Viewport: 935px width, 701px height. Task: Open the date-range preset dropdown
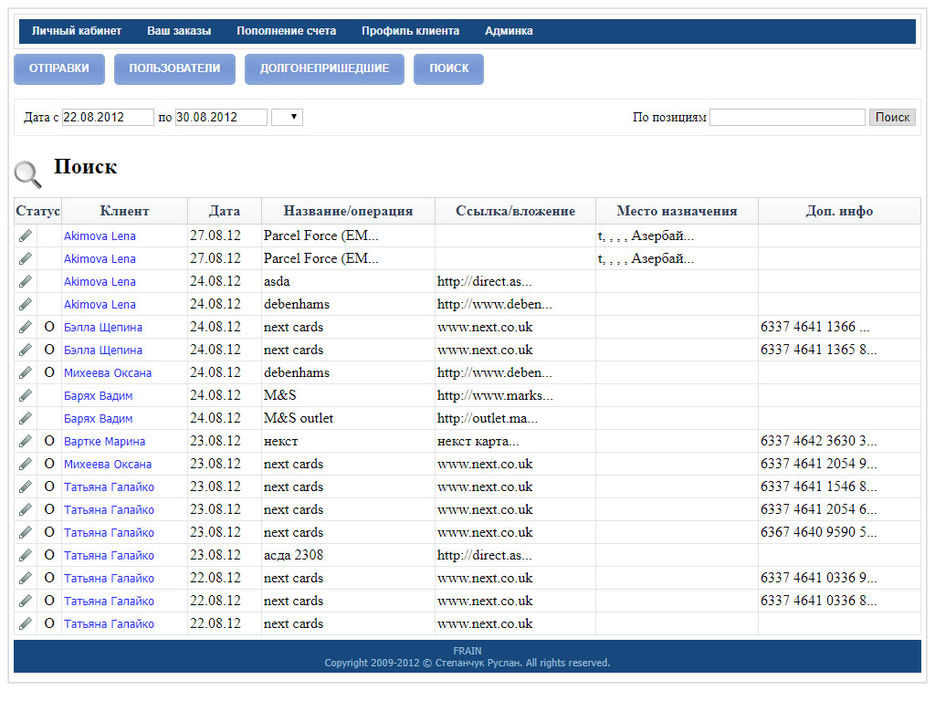(287, 117)
